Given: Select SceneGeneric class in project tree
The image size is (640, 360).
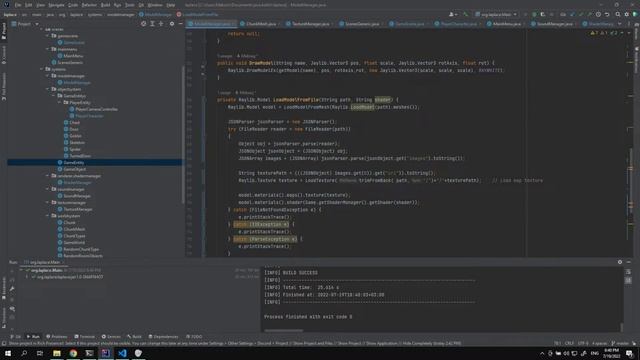Looking at the screenshot, I should coord(67,62).
